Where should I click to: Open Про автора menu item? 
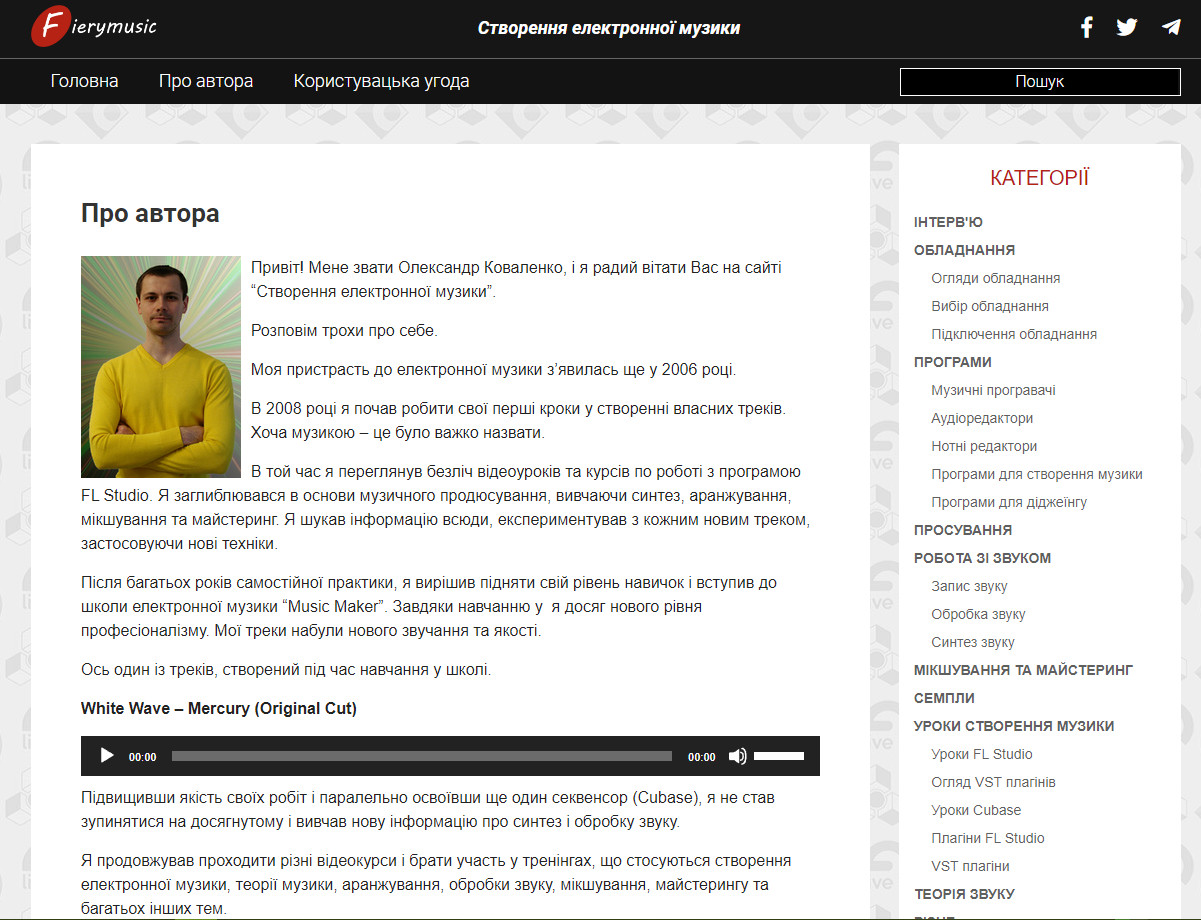[206, 81]
